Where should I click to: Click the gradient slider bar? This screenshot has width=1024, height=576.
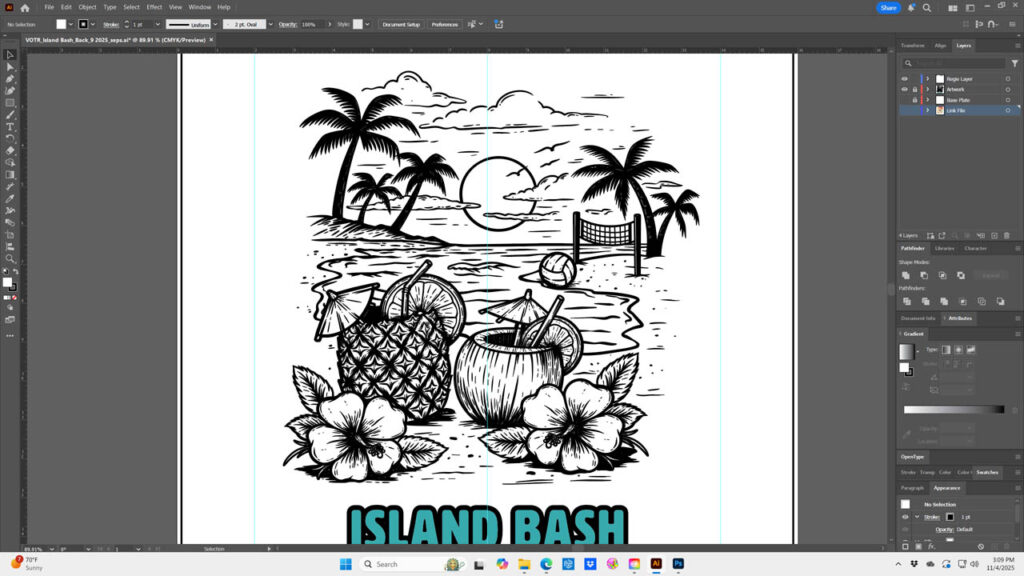click(953, 409)
